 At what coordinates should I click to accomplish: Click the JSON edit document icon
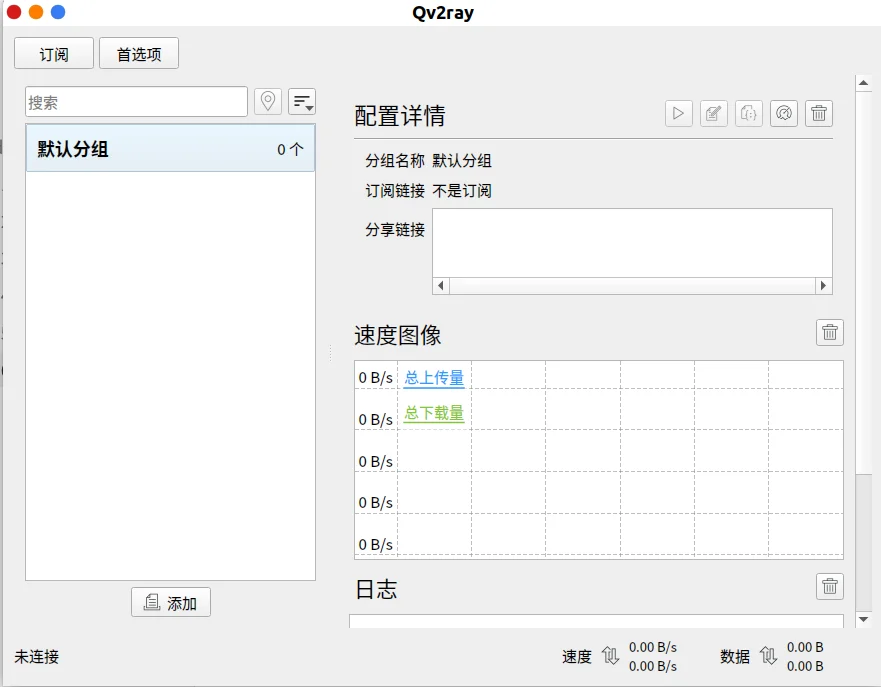pos(749,113)
